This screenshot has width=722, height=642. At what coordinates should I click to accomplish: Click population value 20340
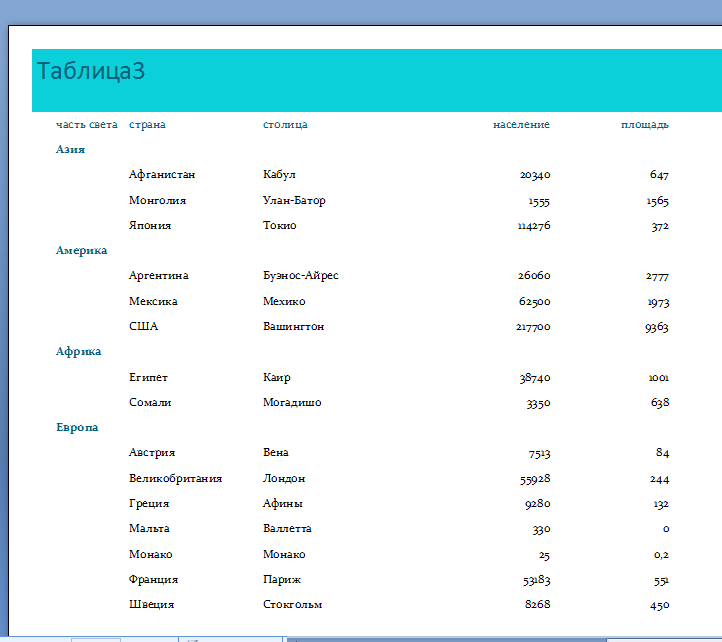pyautogui.click(x=535, y=175)
